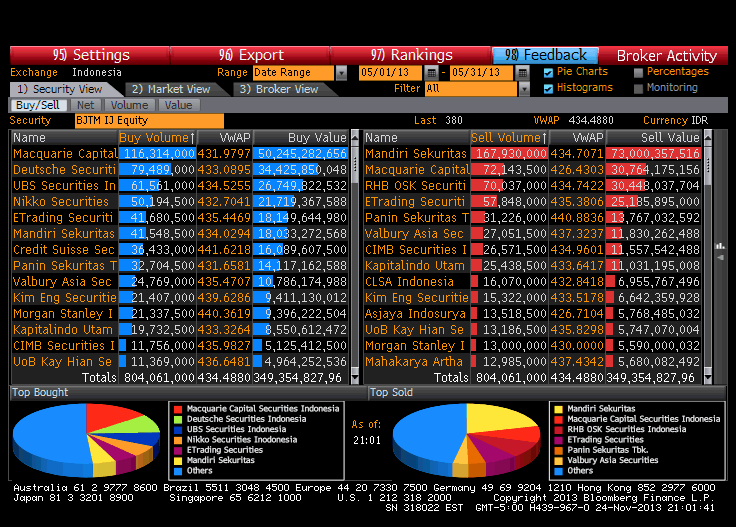Viewport: 736px width, 527px height.
Task: Expand the Date Range dropdown
Action: (x=341, y=73)
